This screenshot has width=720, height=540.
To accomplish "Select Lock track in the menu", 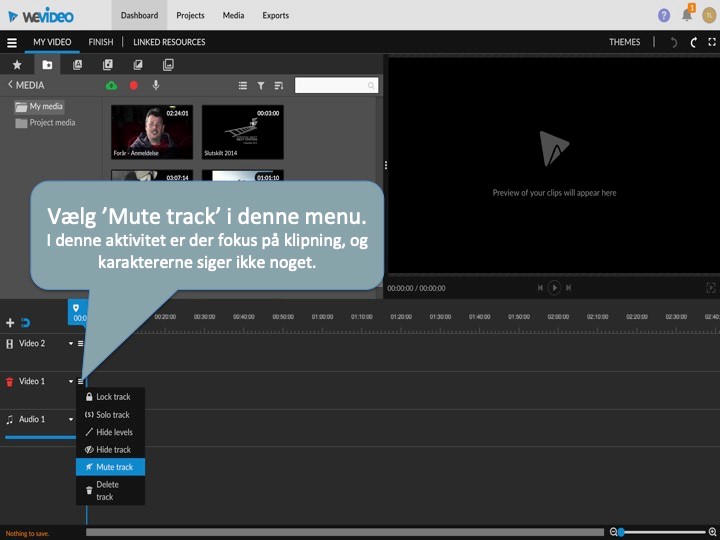I will coord(111,397).
